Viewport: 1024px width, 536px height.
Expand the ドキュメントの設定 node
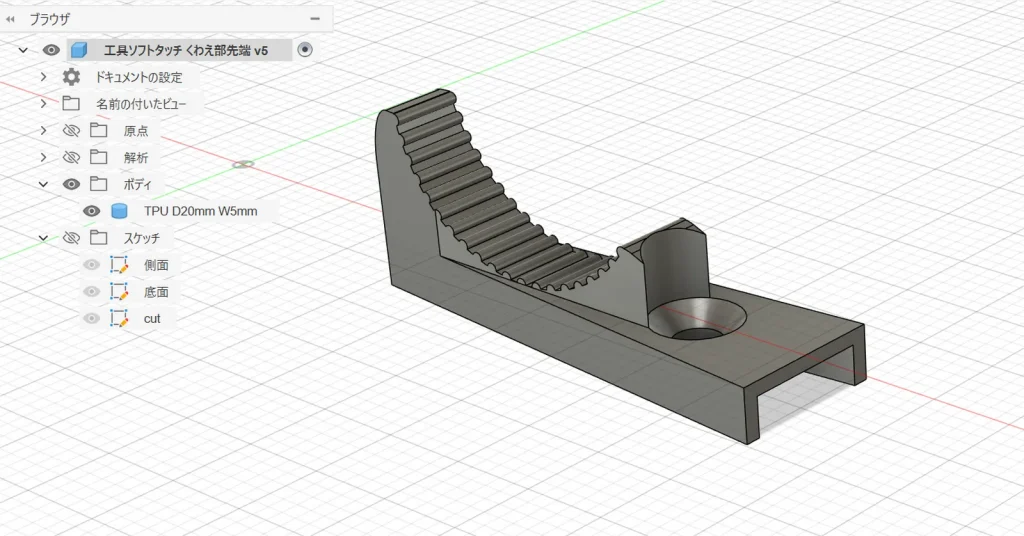pos(43,77)
